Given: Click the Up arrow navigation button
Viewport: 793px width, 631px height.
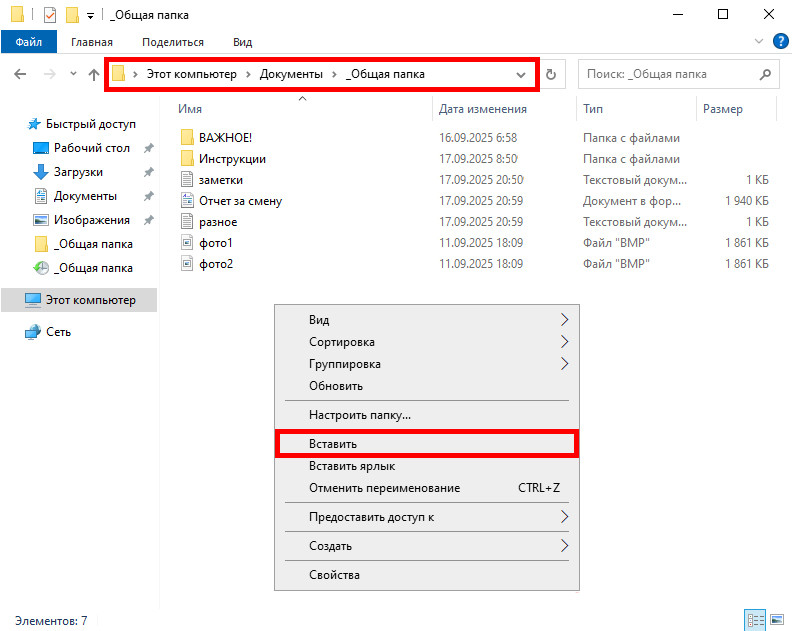Looking at the screenshot, I should (x=94, y=74).
